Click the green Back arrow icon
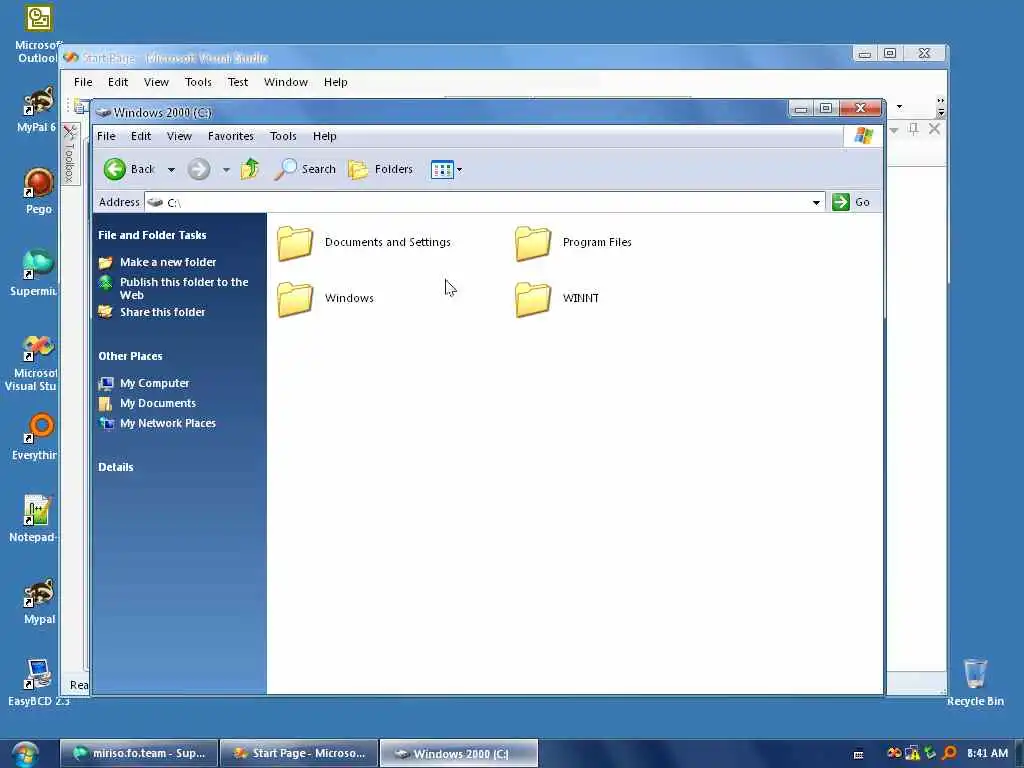1024x768 pixels. pyautogui.click(x=114, y=169)
